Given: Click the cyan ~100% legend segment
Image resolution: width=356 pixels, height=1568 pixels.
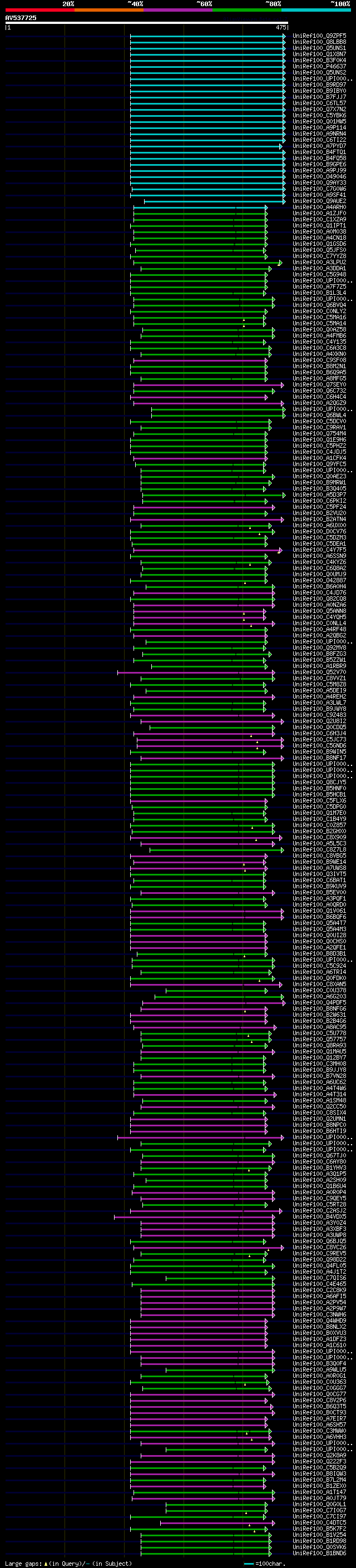Looking at the screenshot, I should coord(317,10).
